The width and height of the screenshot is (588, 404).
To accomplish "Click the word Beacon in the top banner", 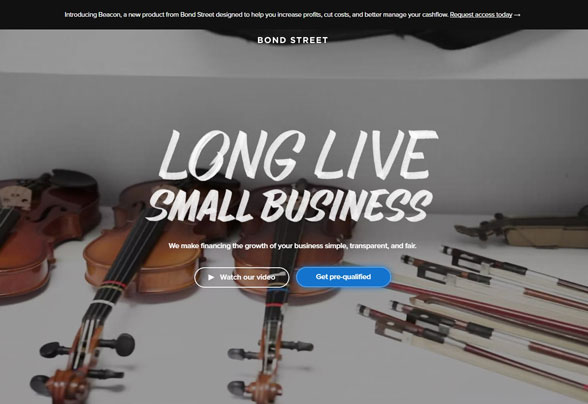I will (x=109, y=15).
